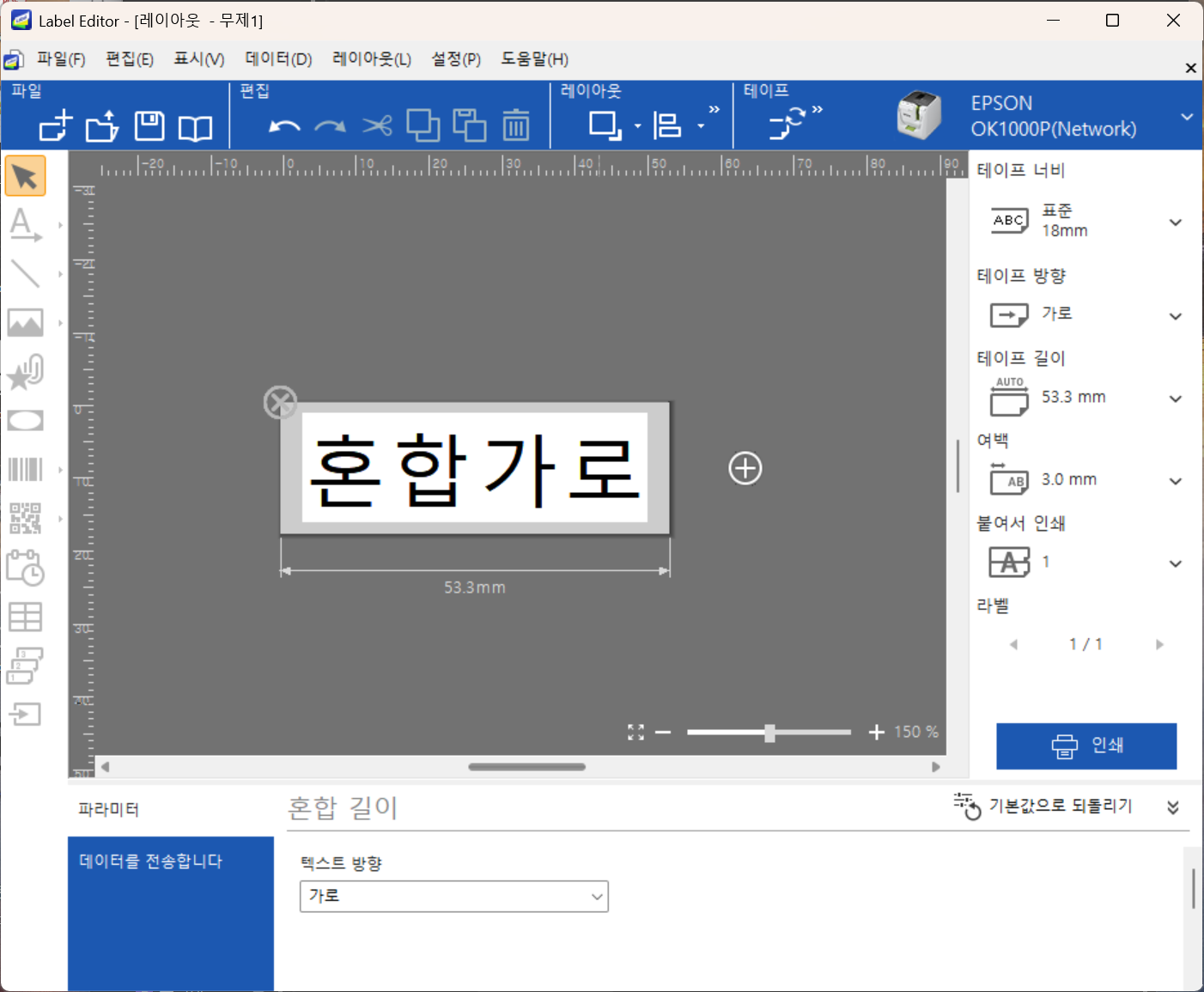This screenshot has height=992, width=1204.
Task: Select the date and time tool
Action: pos(25,568)
